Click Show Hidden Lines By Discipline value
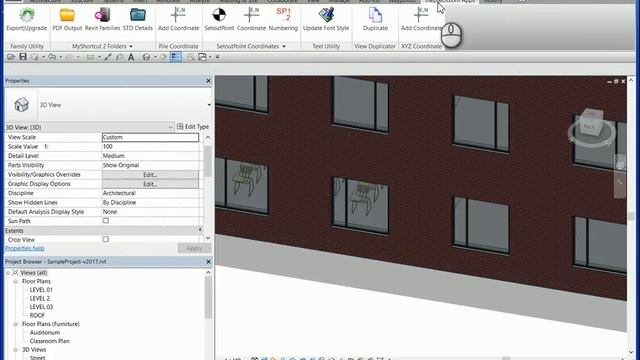640x360 pixels. (150, 202)
